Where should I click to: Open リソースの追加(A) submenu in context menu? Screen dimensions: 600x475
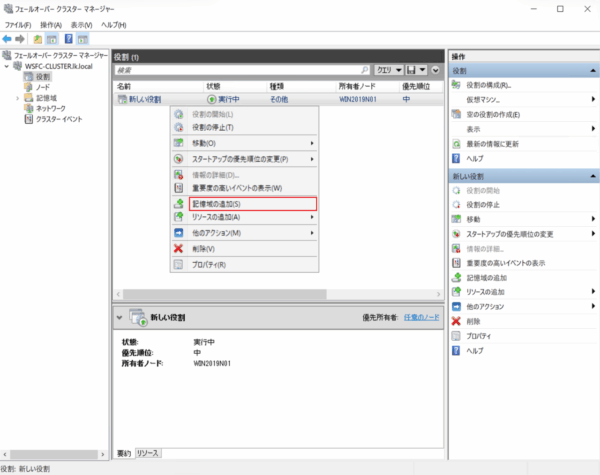click(x=245, y=217)
